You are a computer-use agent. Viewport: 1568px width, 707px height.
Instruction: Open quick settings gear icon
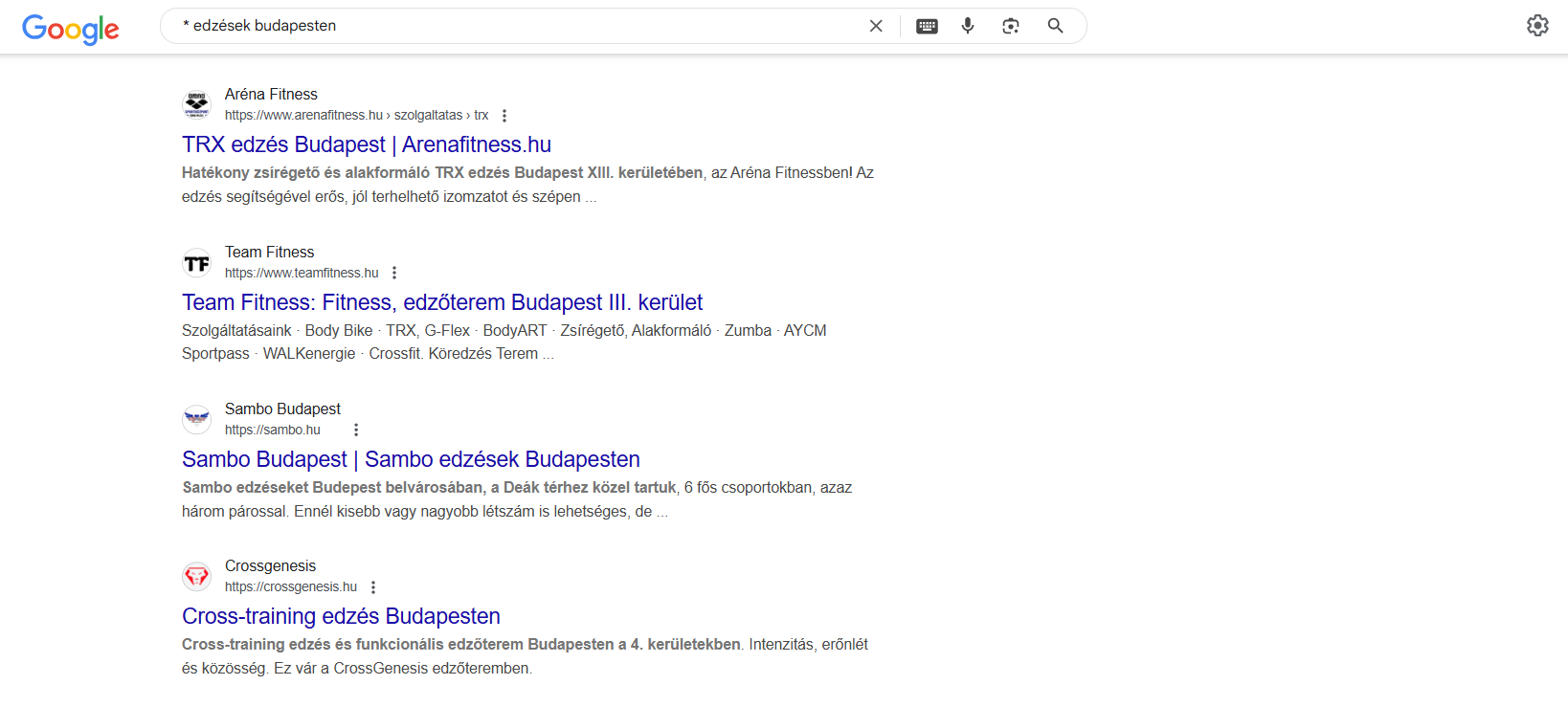tap(1537, 26)
